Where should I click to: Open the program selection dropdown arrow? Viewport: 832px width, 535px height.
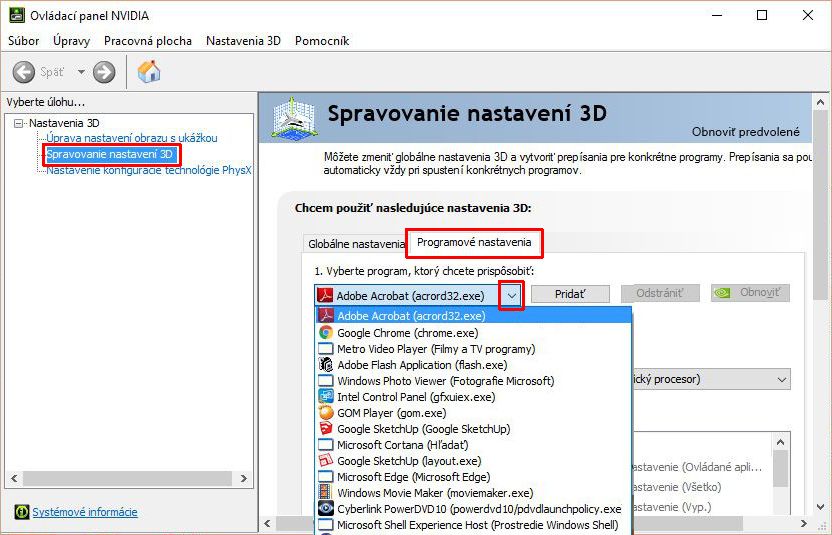(x=512, y=296)
